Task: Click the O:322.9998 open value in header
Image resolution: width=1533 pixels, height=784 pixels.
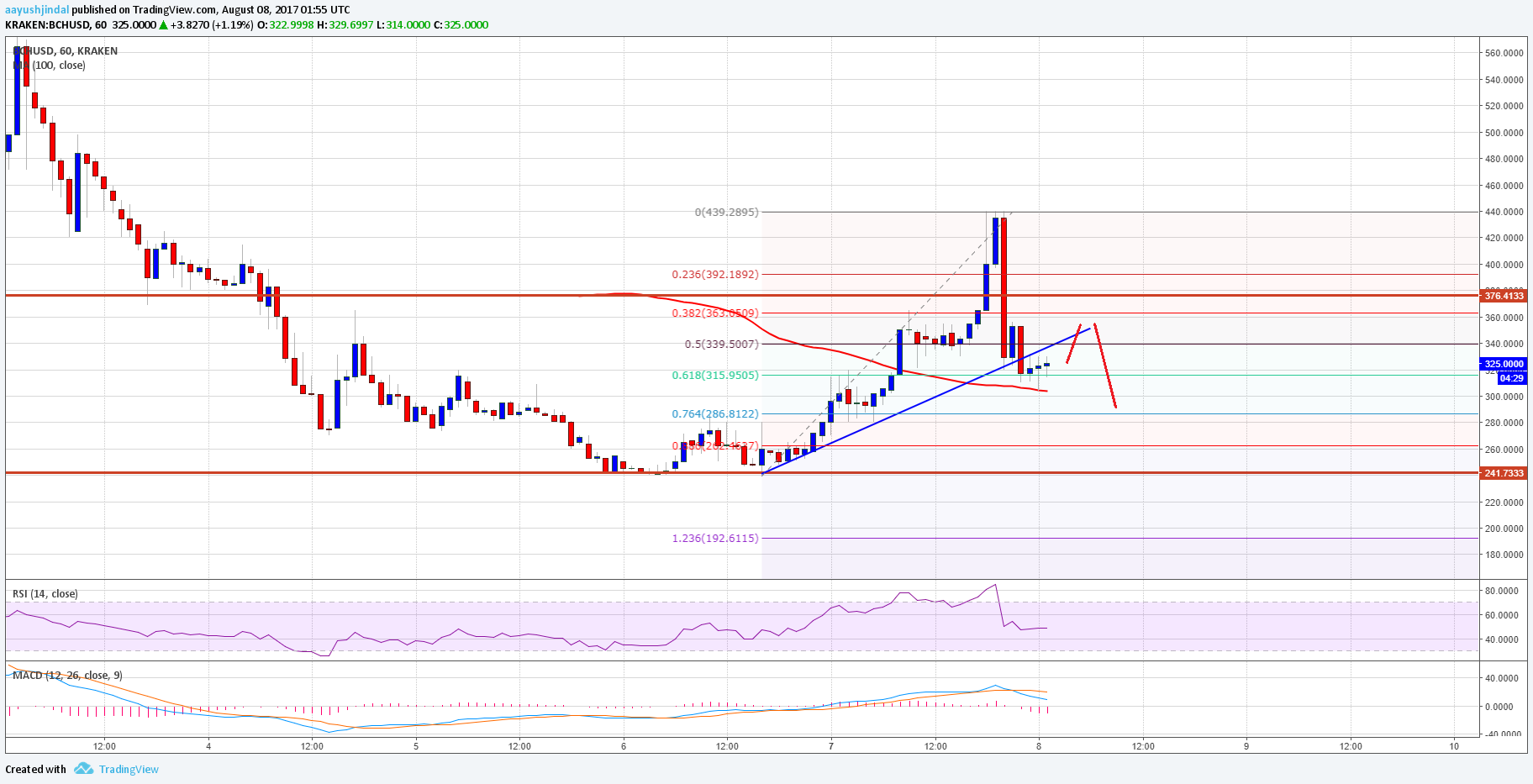Action: pos(286,25)
